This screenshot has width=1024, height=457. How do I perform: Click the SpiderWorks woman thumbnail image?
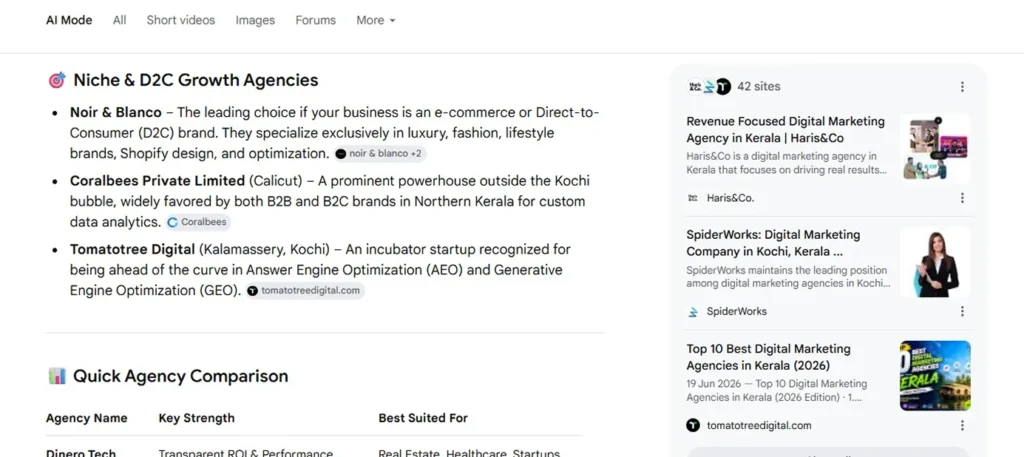[935, 262]
